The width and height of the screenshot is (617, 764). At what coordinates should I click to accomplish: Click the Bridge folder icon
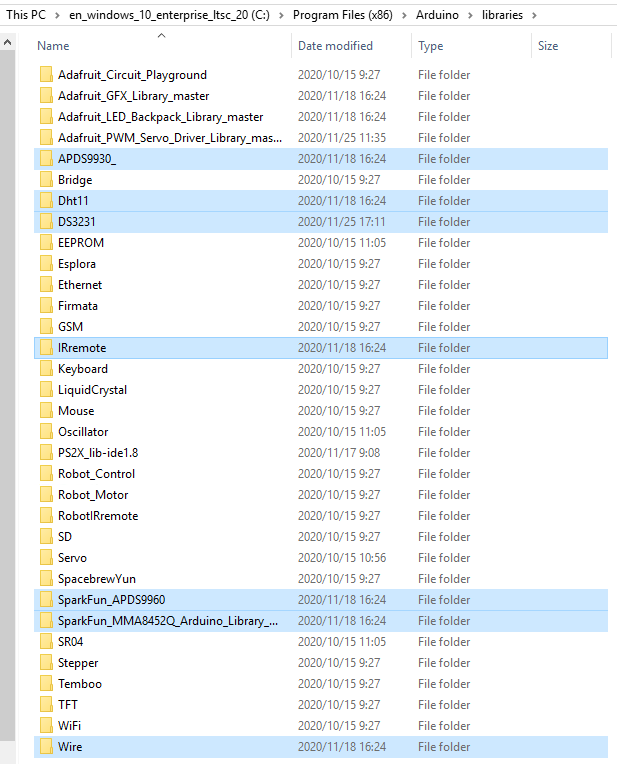(x=46, y=179)
